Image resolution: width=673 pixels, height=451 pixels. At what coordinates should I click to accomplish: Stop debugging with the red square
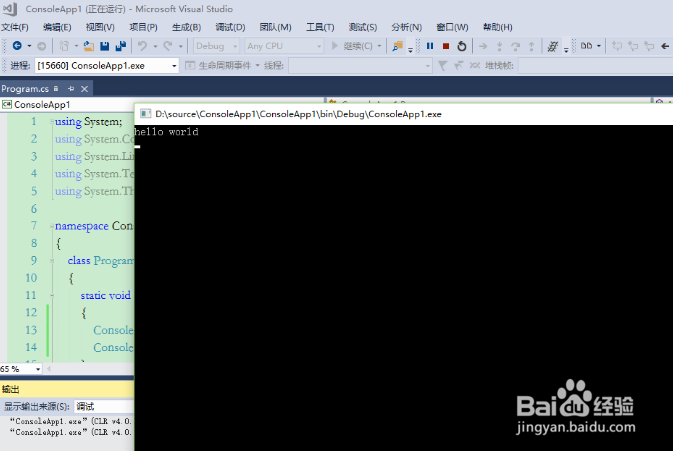point(446,46)
